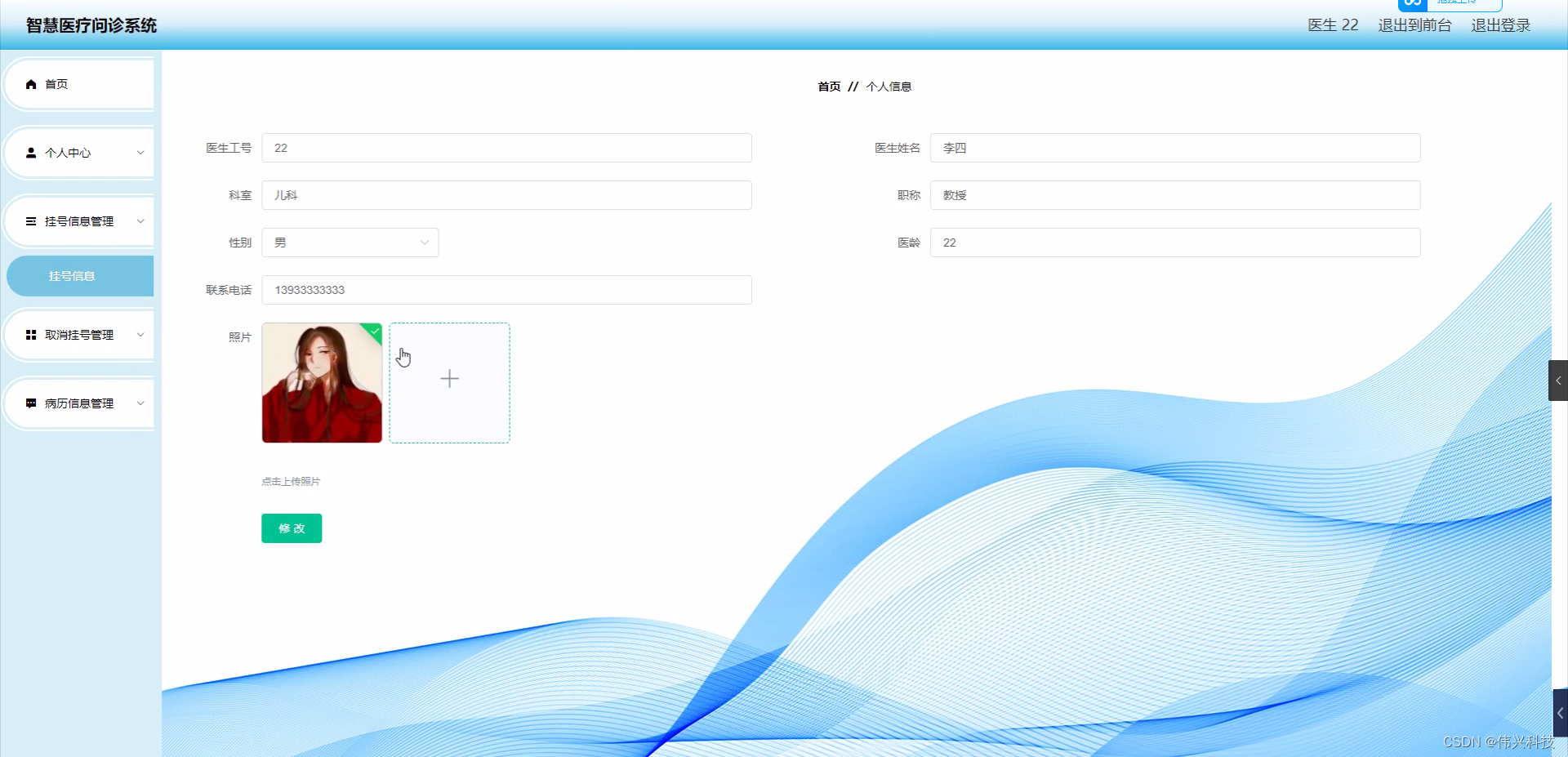Click the 联系电话 phone number field
Viewport: 1568px width, 757px height.
coord(506,289)
